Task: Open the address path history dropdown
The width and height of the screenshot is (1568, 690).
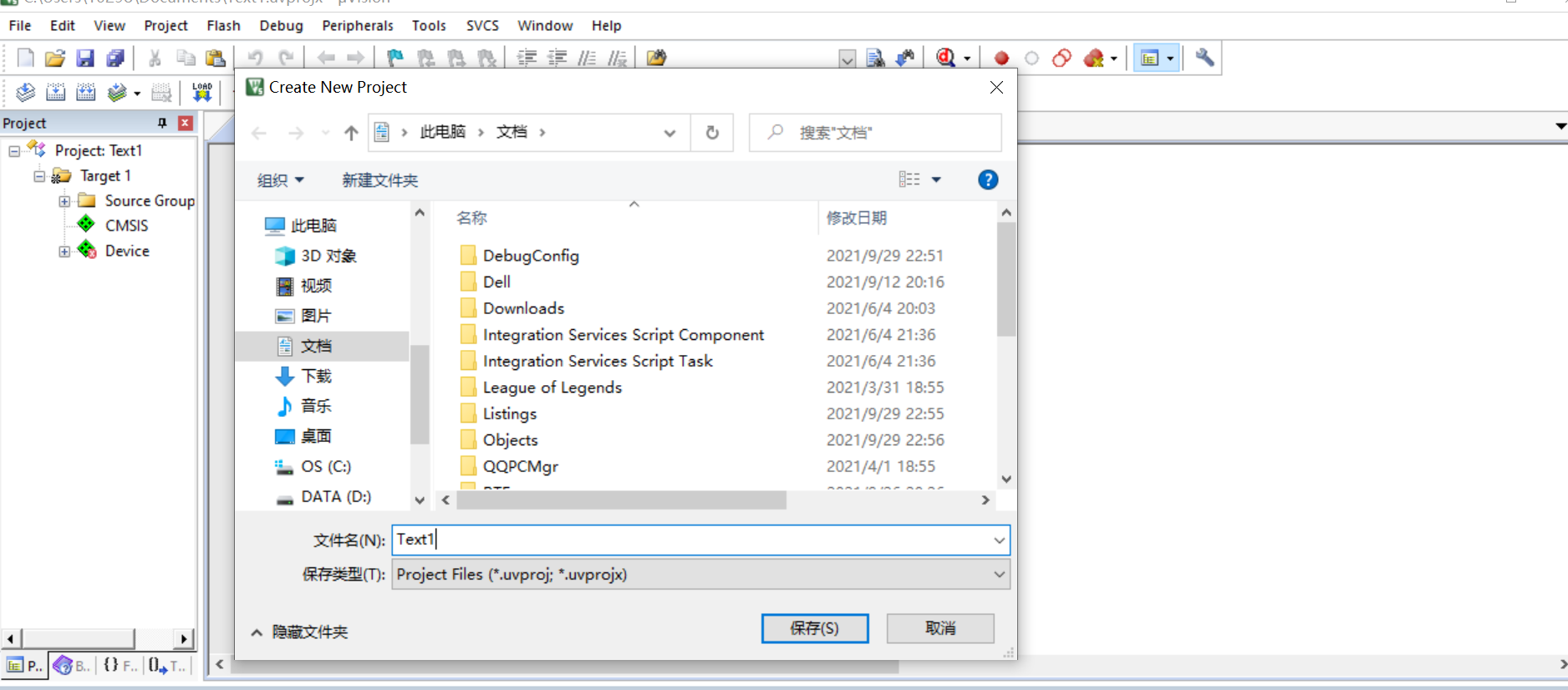Action: tap(669, 132)
